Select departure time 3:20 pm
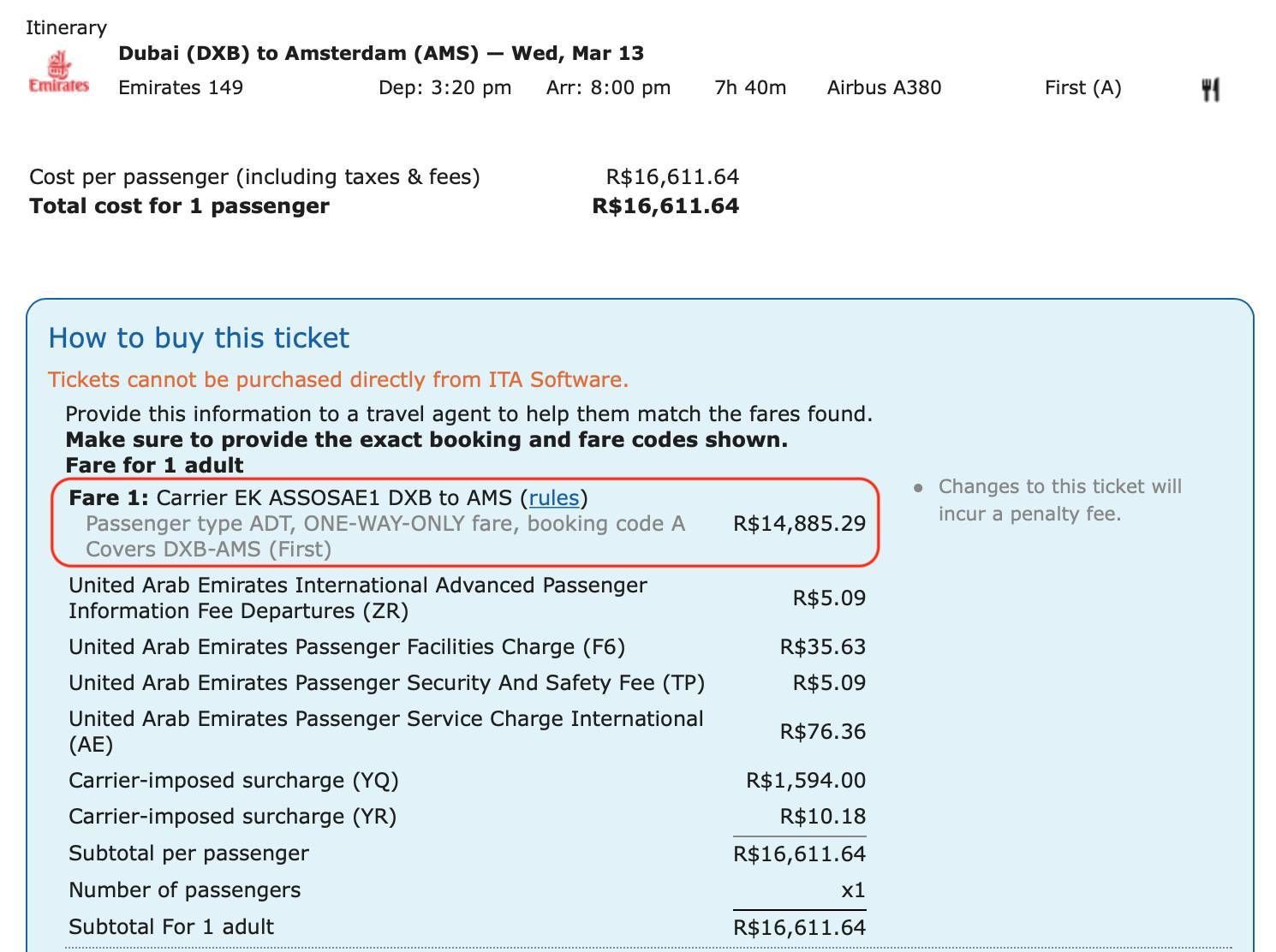 [x=445, y=87]
